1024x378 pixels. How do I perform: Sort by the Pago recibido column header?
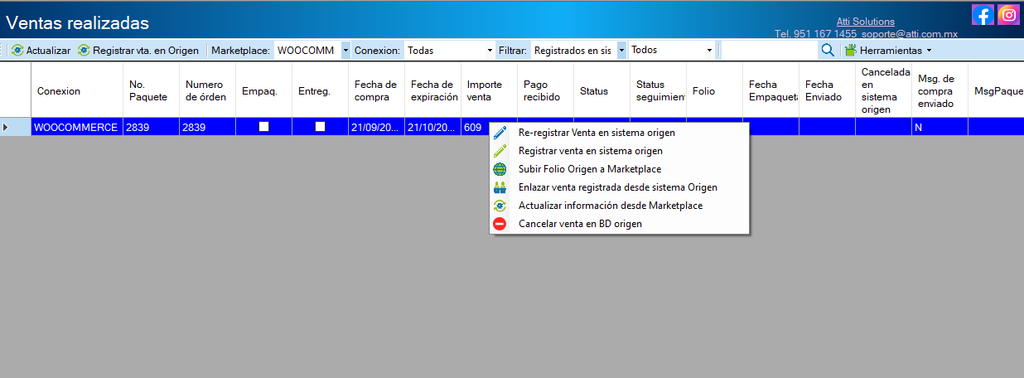pyautogui.click(x=545, y=91)
